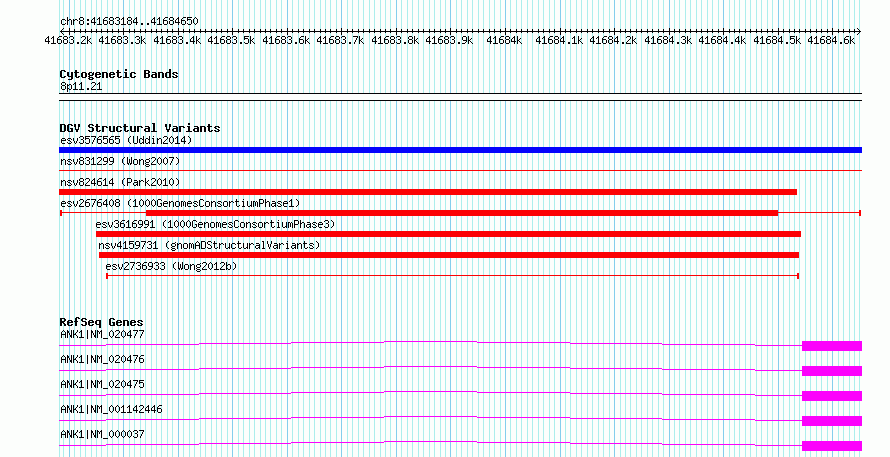Viewport: 890px width, 457px height.
Task: Click the 41684k ruler tick label
Action: 504,40
